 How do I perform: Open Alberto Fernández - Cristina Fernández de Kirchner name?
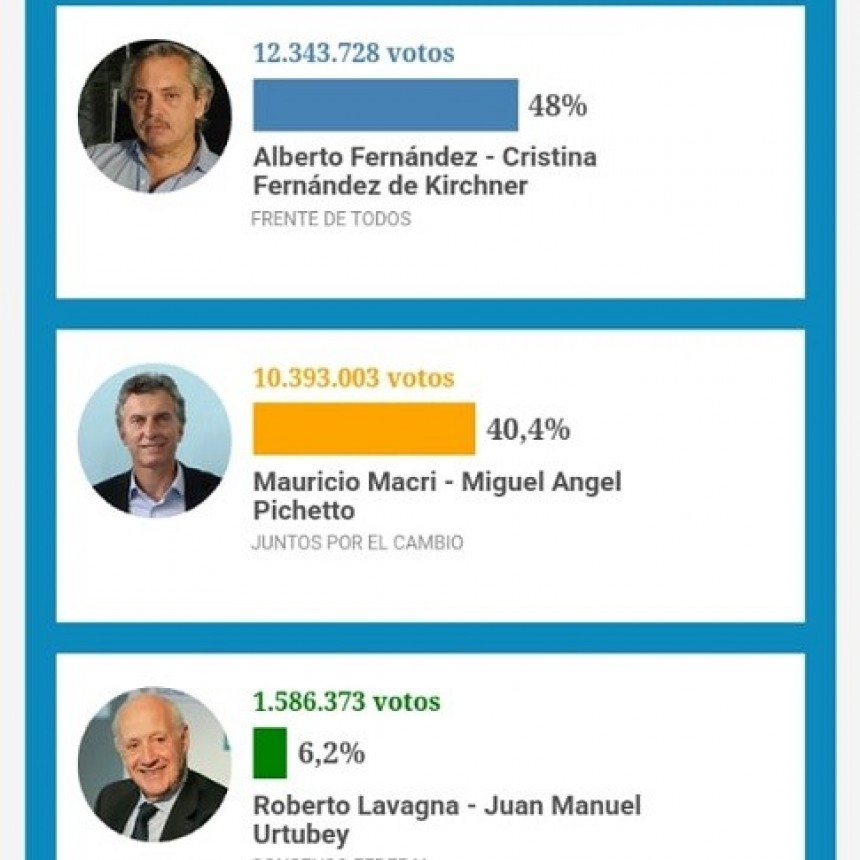tap(425, 171)
